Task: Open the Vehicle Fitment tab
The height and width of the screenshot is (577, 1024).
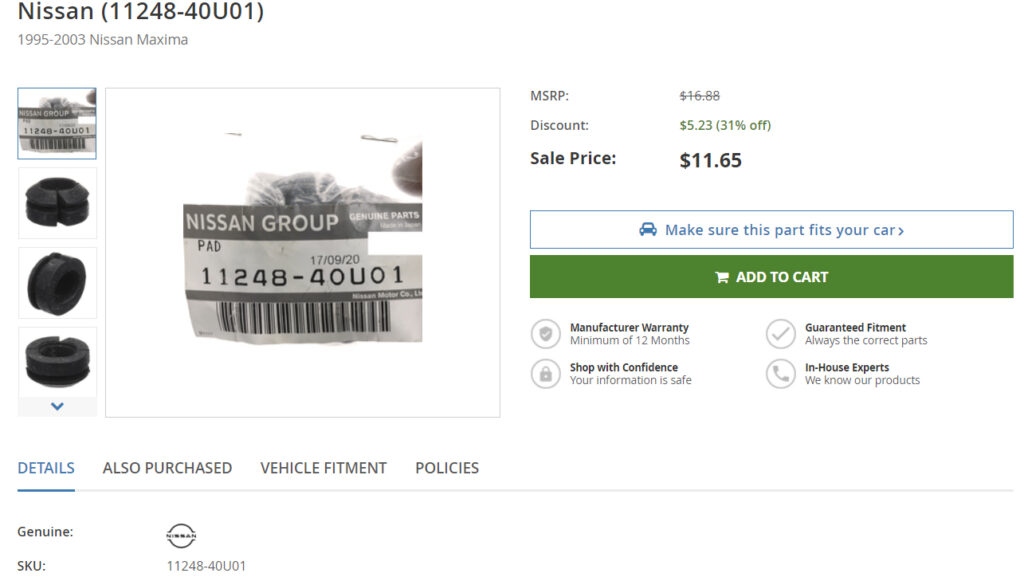Action: 323,468
